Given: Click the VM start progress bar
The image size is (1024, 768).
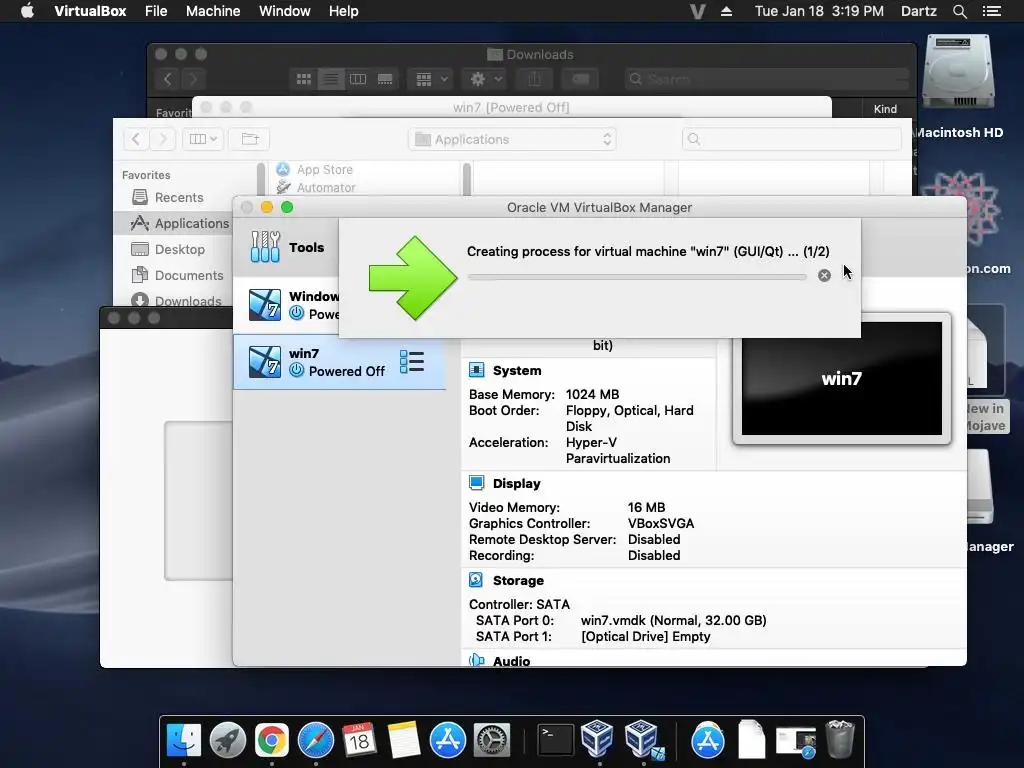Looking at the screenshot, I should click(x=637, y=277).
